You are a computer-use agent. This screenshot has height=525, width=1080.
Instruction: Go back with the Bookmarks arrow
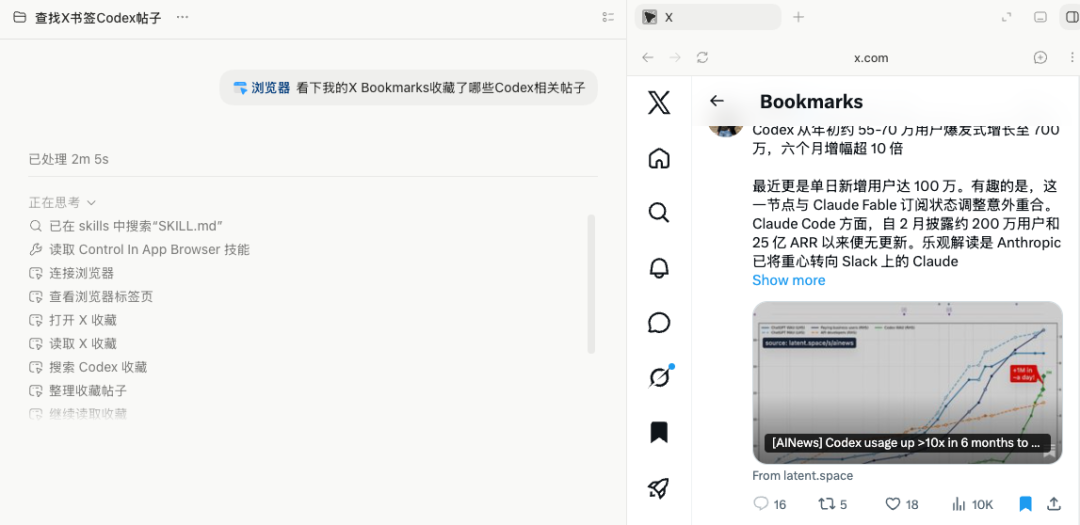(x=717, y=101)
